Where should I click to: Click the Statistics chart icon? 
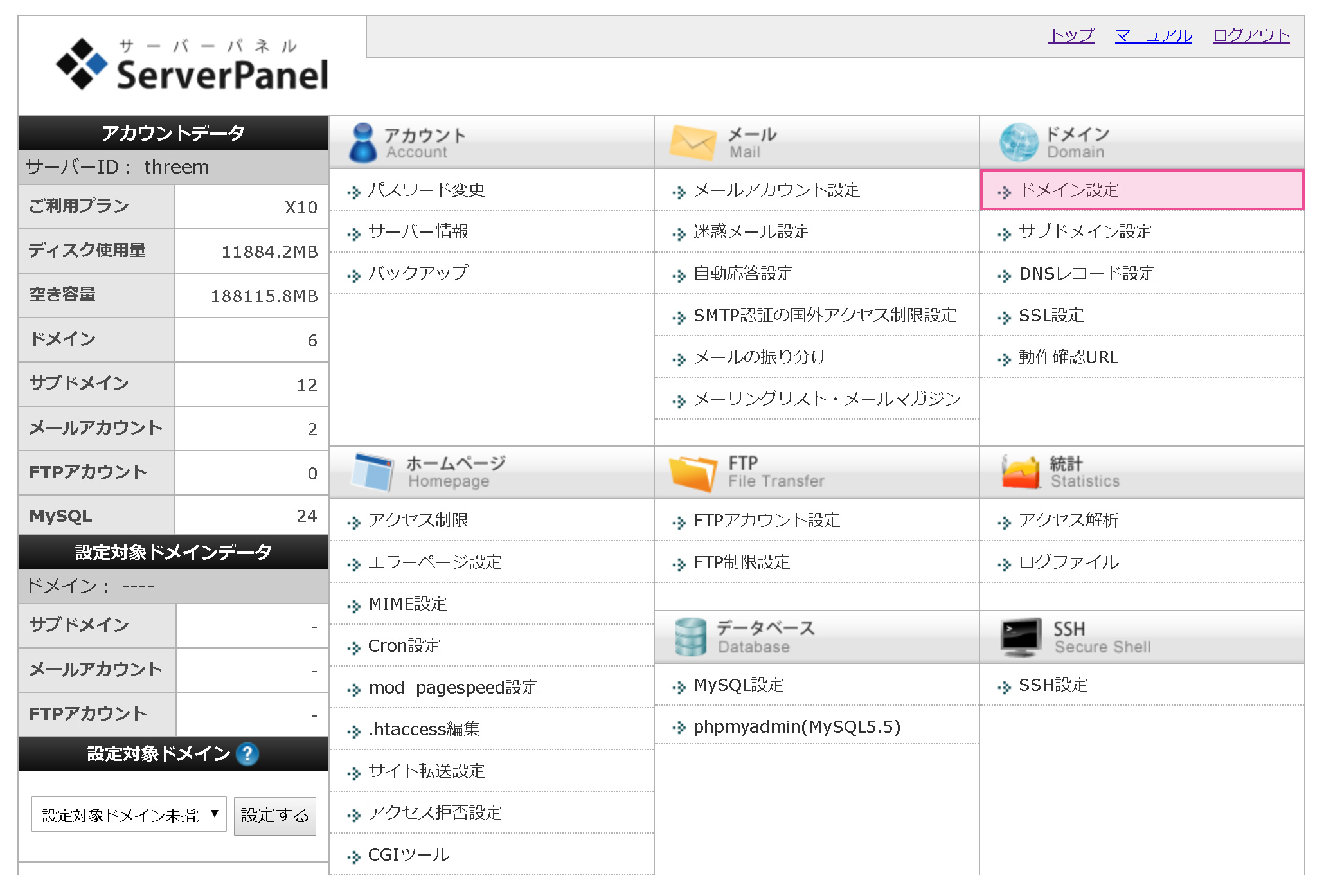pos(1020,472)
